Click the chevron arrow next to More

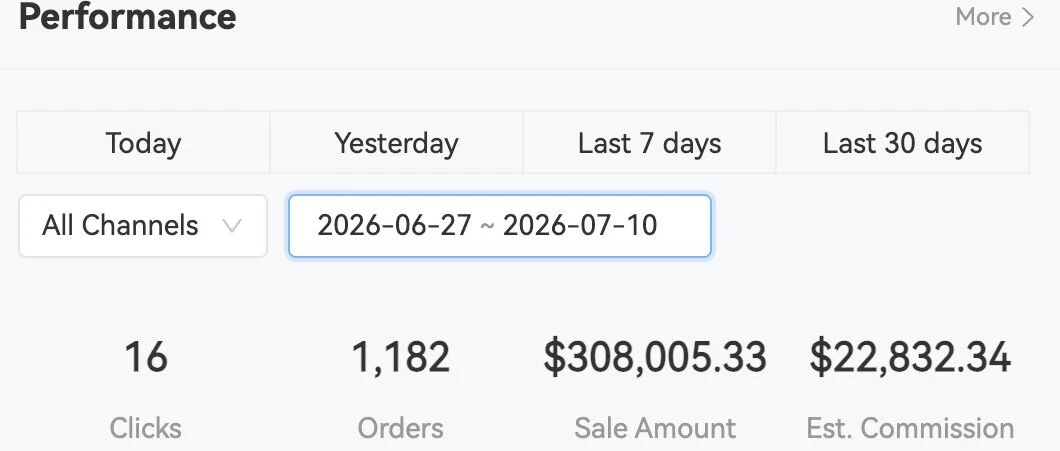point(1028,17)
